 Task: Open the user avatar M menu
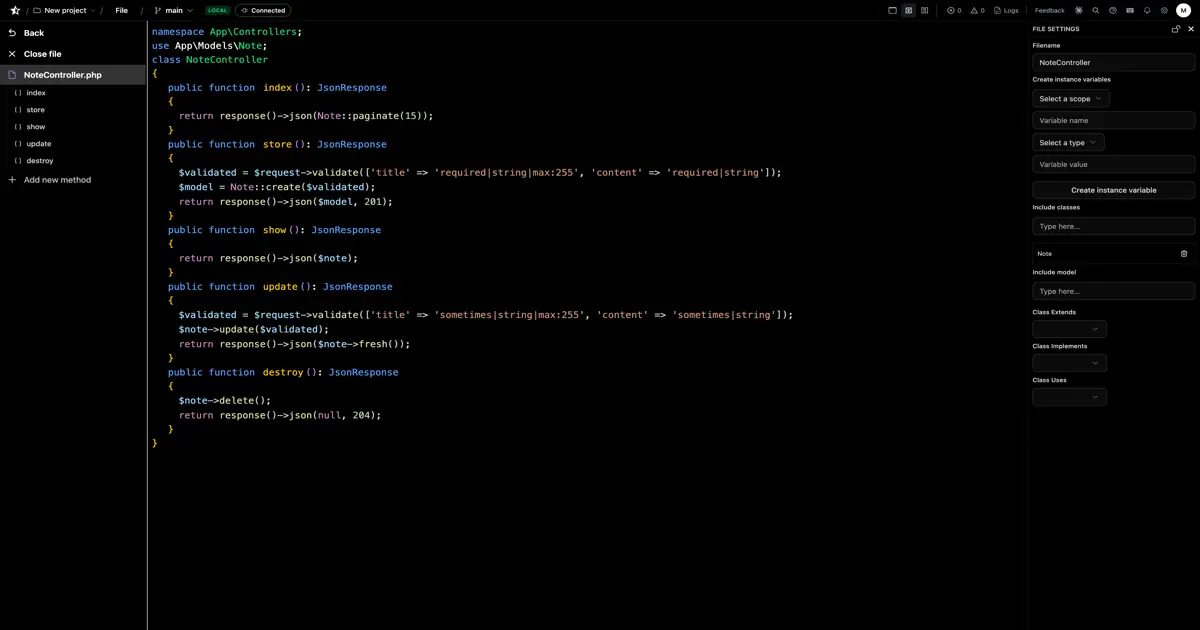point(1183,10)
